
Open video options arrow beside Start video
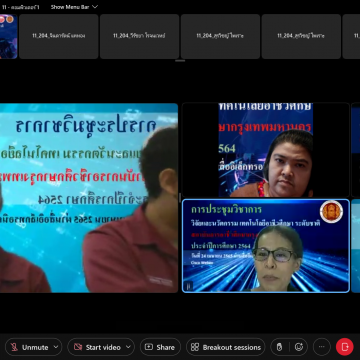[128, 347]
